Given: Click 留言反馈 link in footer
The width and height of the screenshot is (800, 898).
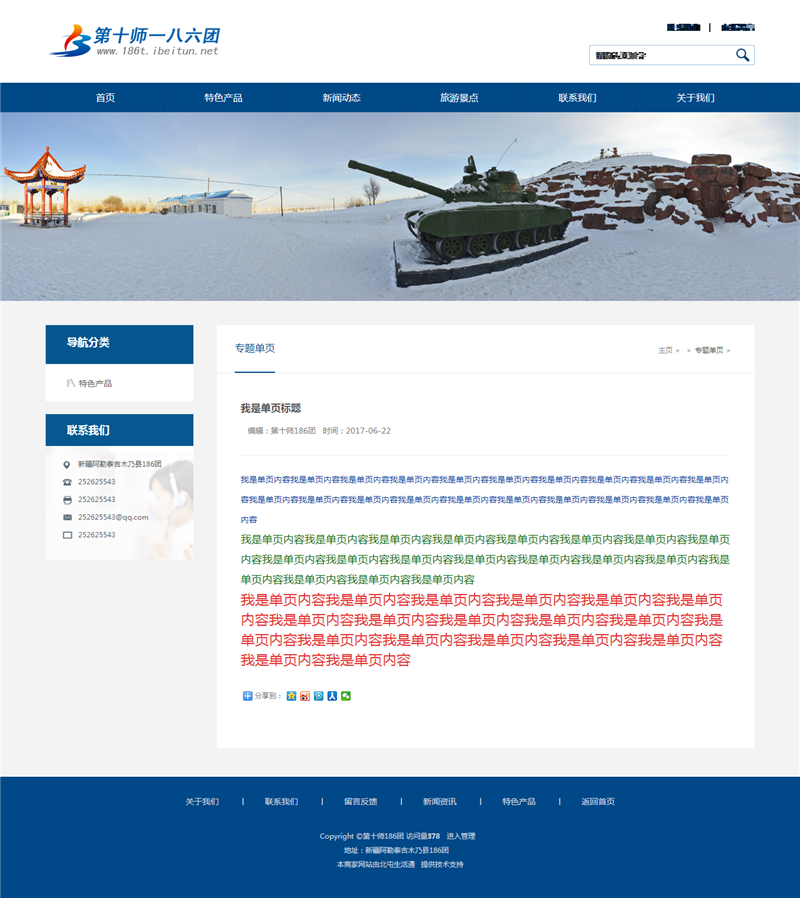Looking at the screenshot, I should click(x=360, y=801).
